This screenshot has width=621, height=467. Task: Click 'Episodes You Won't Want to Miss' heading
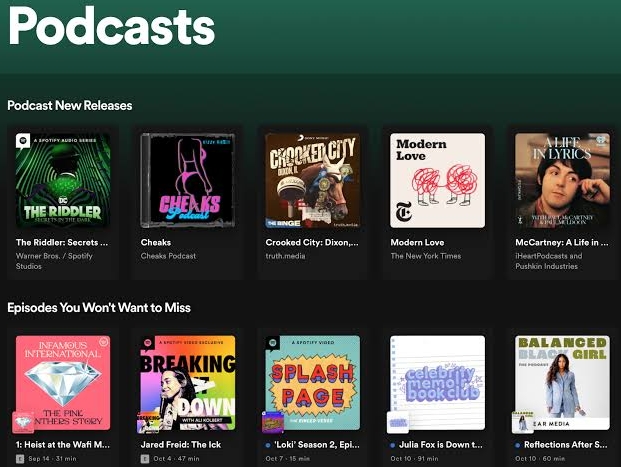[x=99, y=308]
